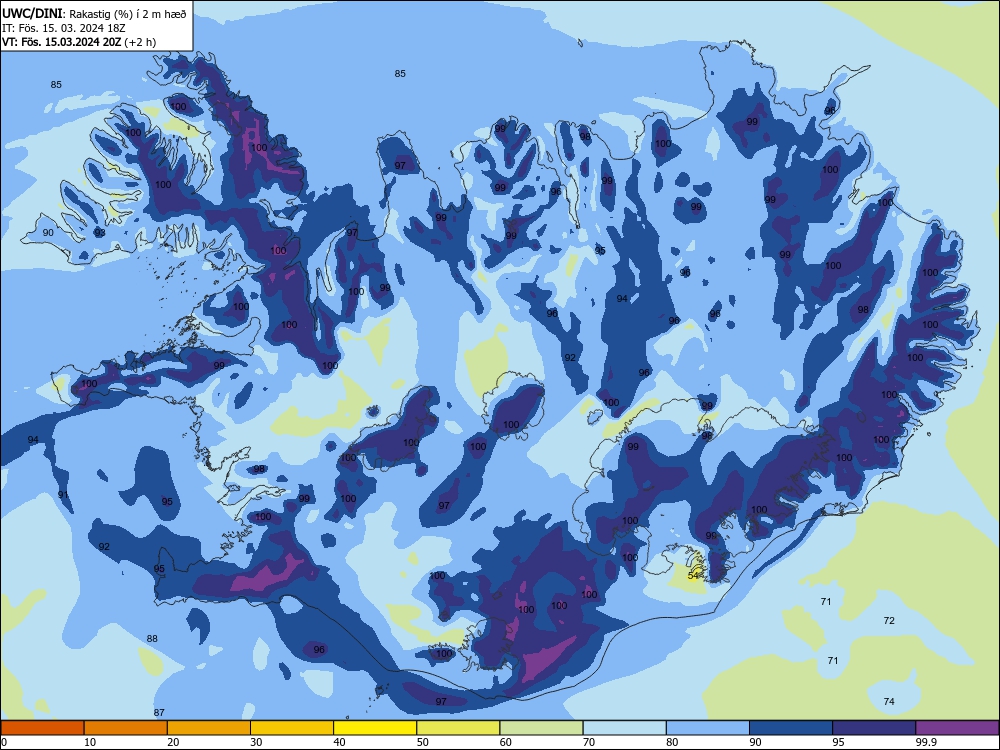Click the 10-20 orange legend swatch

pos(126,728)
